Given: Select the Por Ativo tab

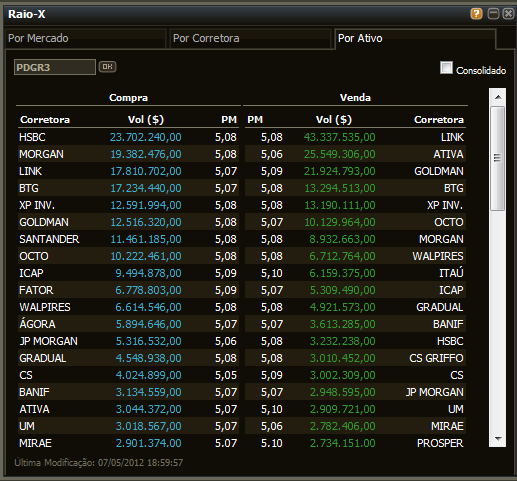Looking at the screenshot, I should pyautogui.click(x=415, y=39).
